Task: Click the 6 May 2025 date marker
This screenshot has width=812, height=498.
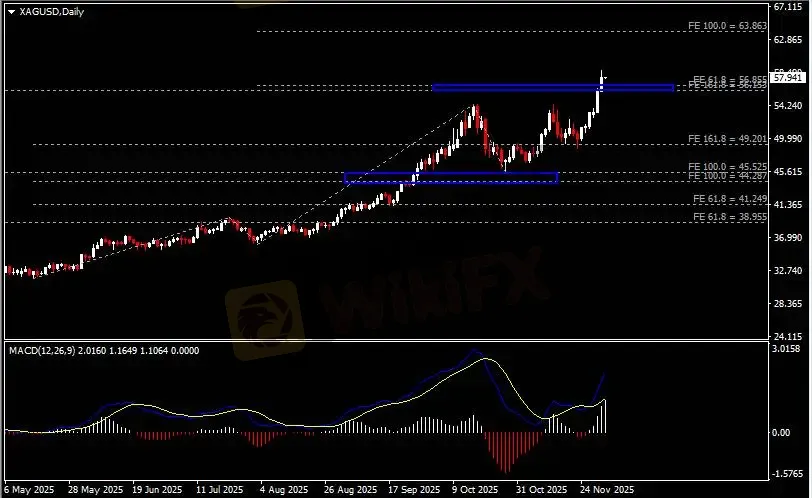Action: click(x=28, y=491)
